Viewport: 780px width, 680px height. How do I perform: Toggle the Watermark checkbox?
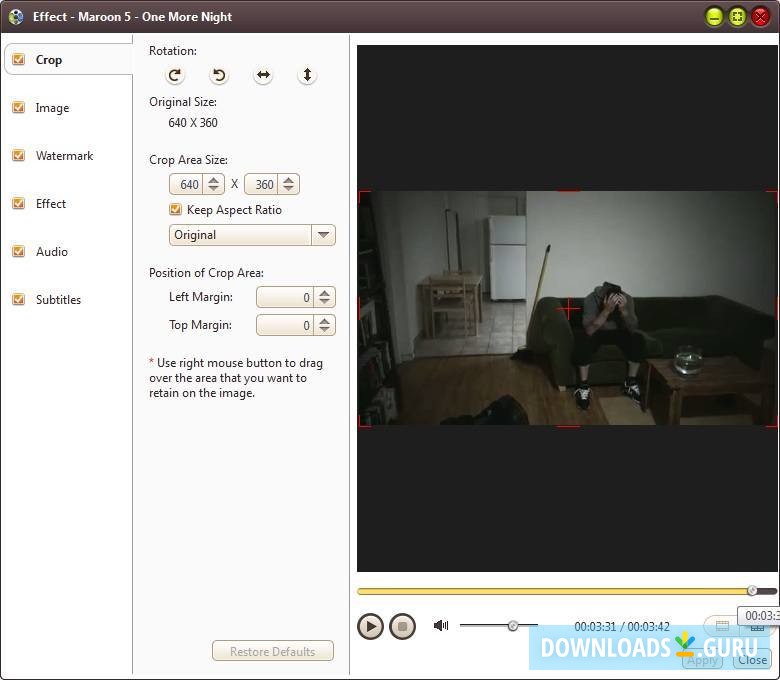pyautogui.click(x=18, y=156)
